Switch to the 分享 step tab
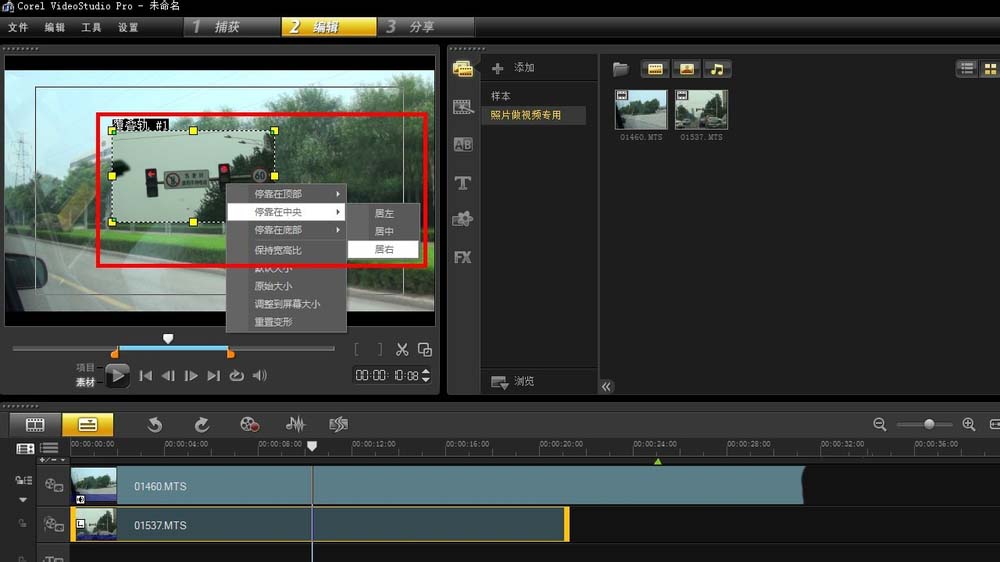 (x=422, y=27)
